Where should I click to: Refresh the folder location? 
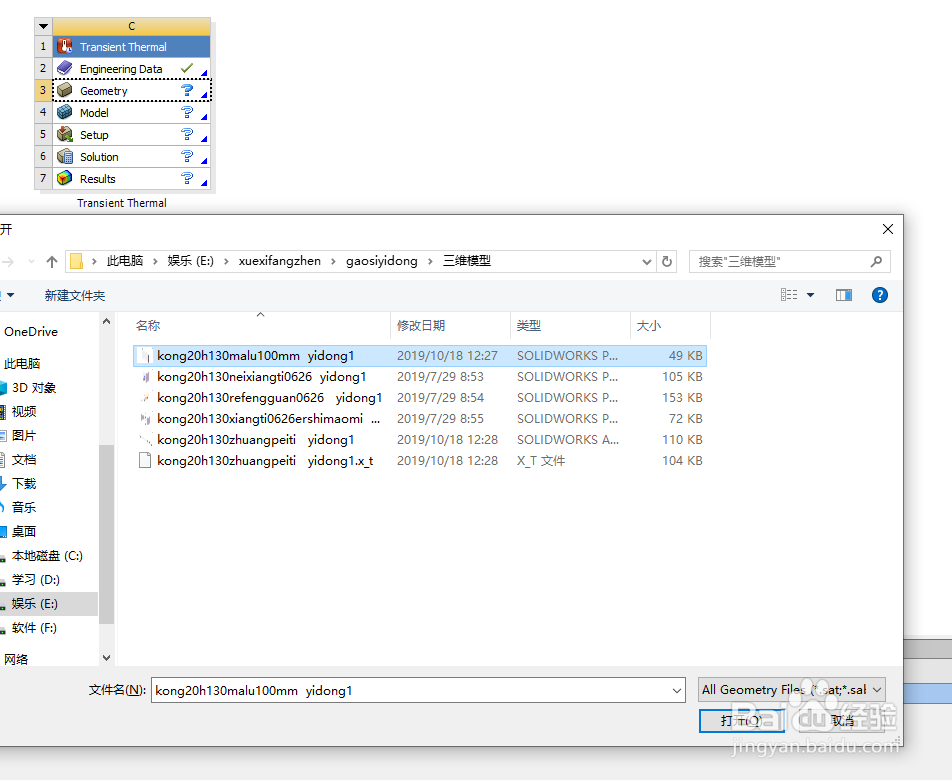tap(667, 262)
